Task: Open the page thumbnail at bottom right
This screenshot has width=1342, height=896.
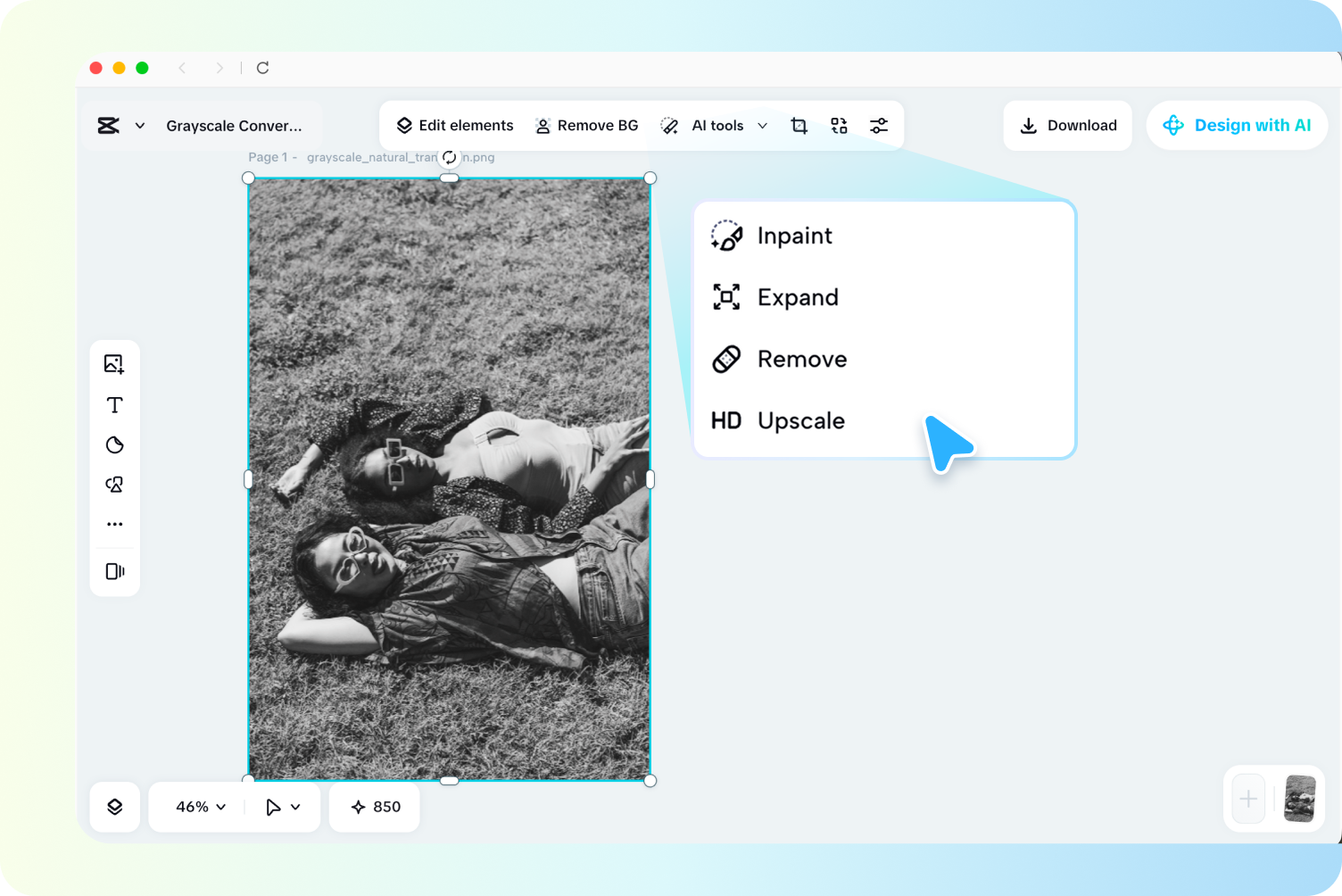Action: click(x=1299, y=799)
